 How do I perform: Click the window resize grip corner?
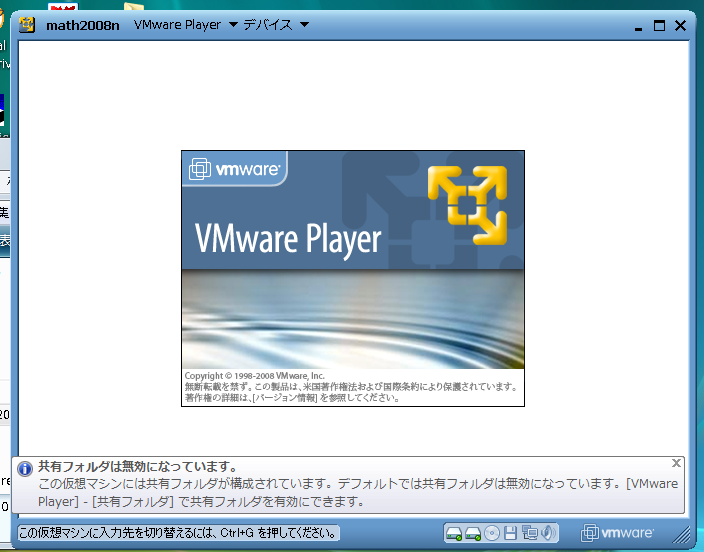(x=682, y=534)
